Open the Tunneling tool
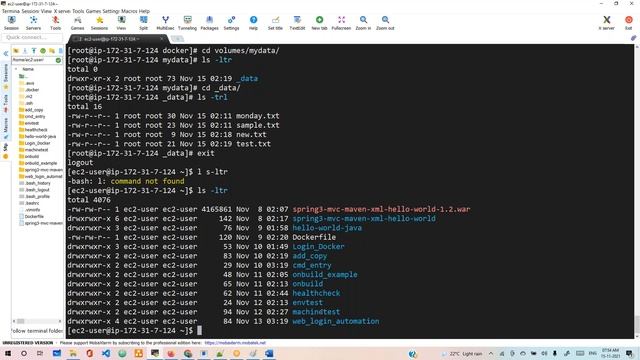This screenshot has height=360, width=640. [x=187, y=23]
